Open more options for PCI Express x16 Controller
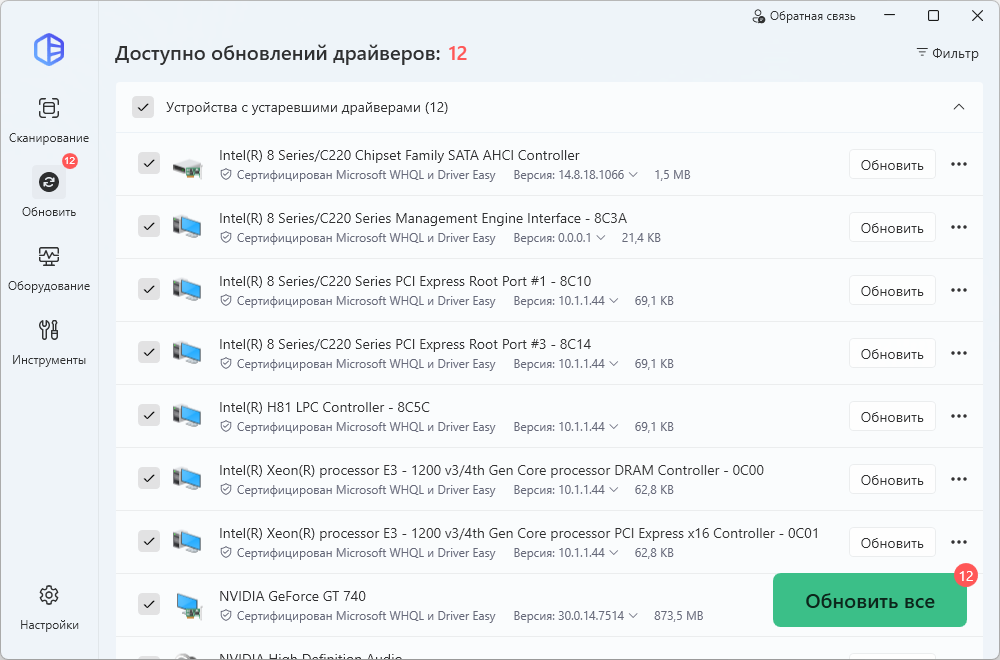The width and height of the screenshot is (1000, 660). (959, 542)
